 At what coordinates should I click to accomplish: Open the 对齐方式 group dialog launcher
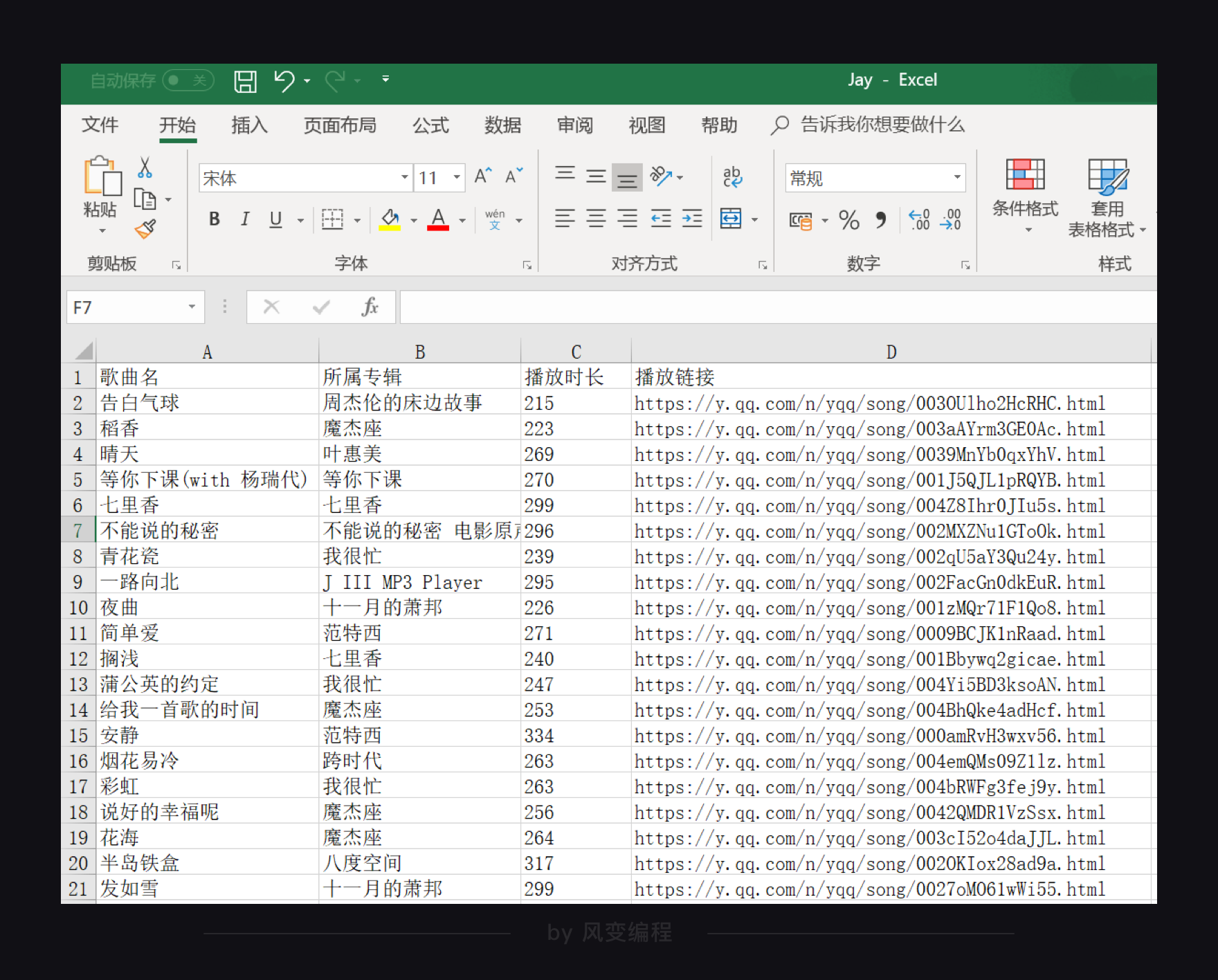click(763, 265)
